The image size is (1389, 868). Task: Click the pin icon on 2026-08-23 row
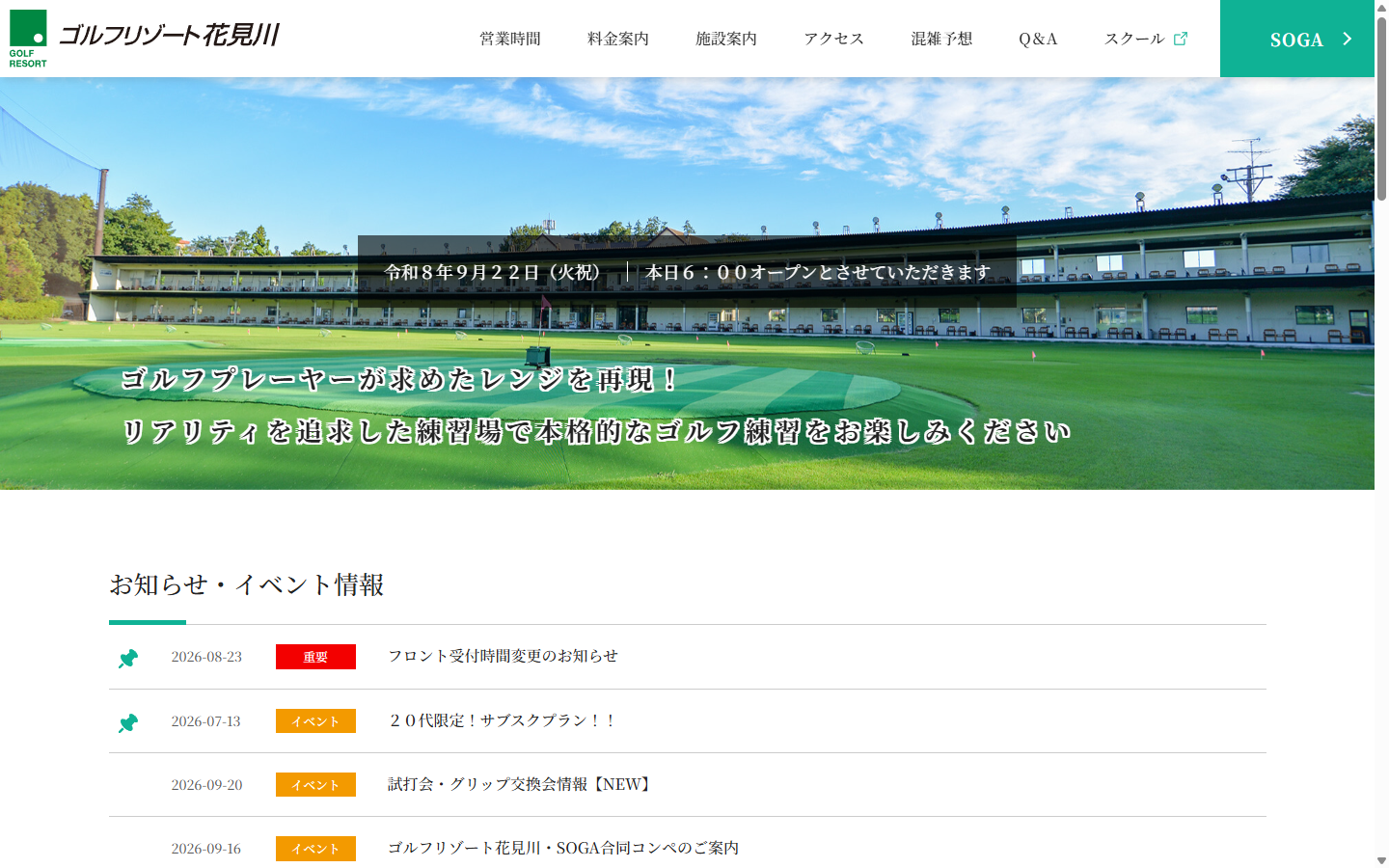128,658
